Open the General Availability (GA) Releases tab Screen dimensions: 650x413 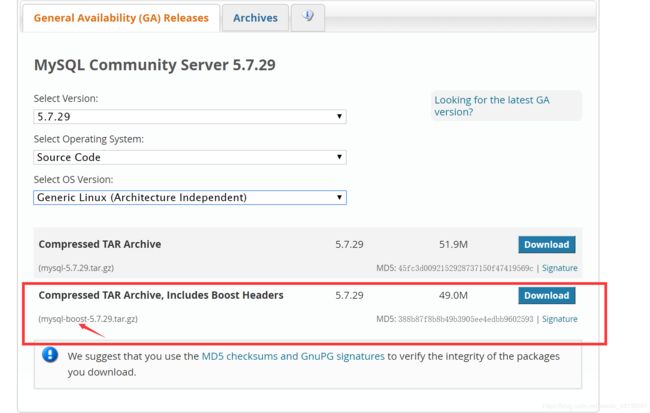point(121,18)
